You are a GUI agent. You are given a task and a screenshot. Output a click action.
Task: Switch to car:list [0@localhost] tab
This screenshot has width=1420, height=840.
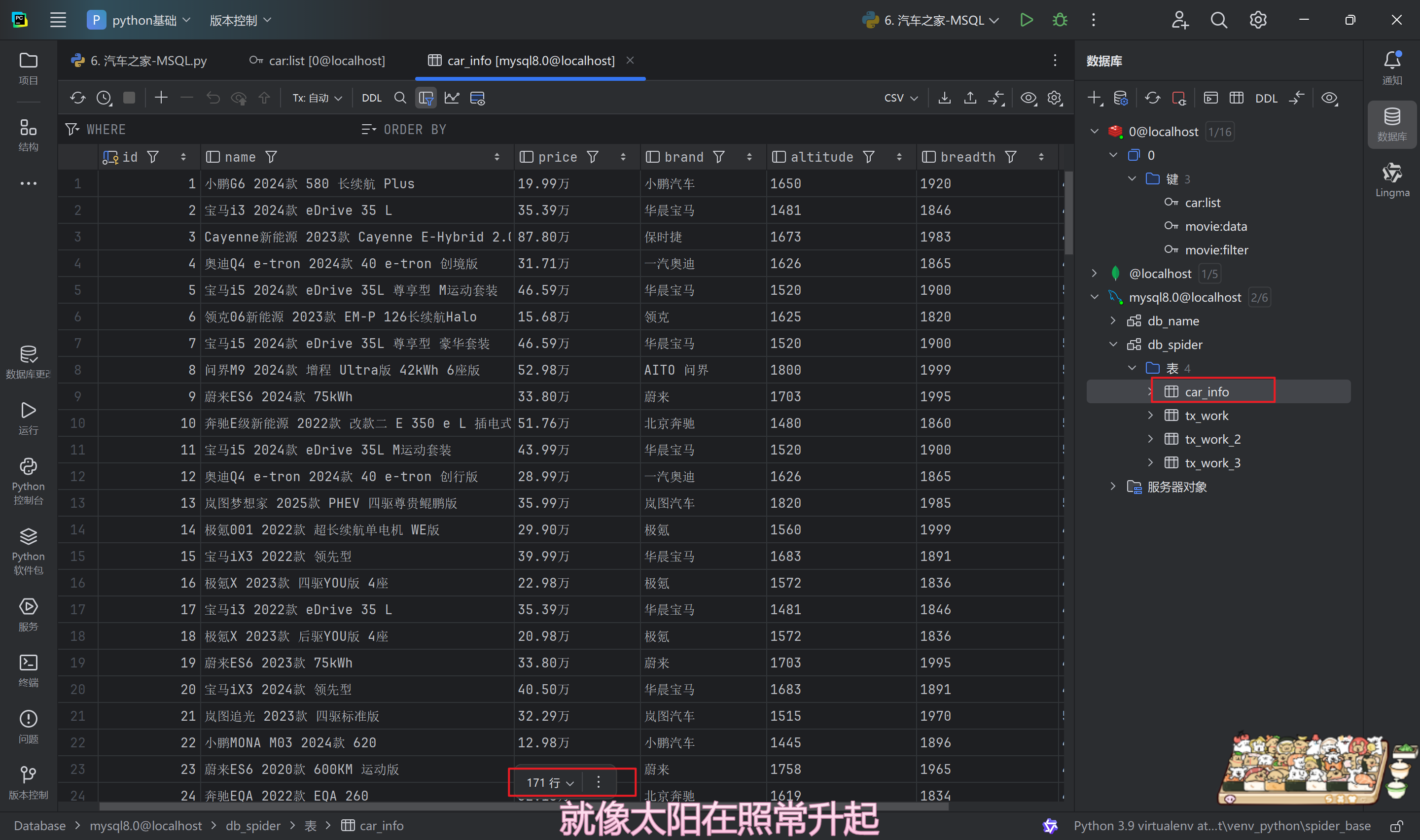[317, 61]
